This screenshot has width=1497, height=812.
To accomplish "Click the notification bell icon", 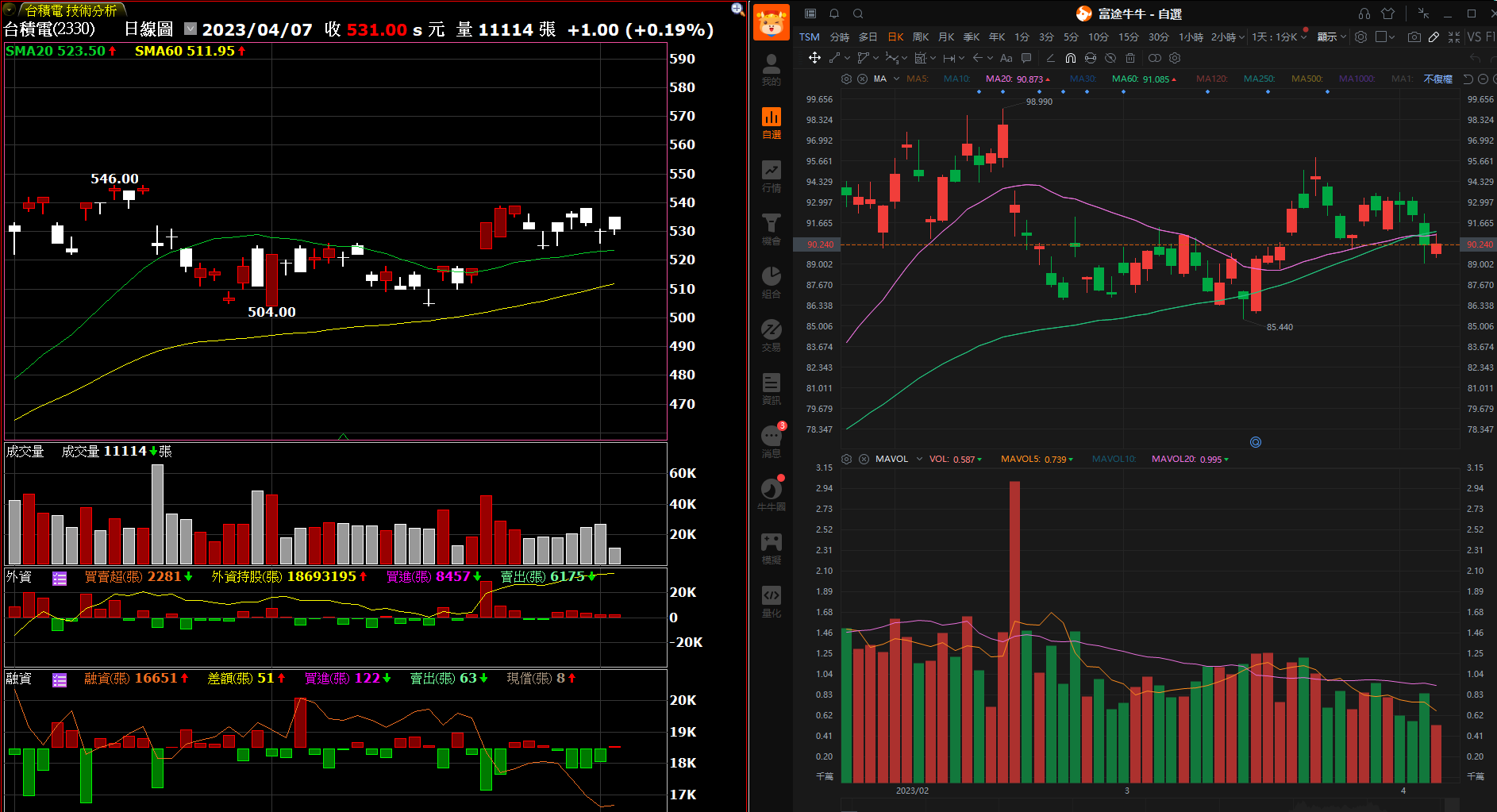I will [834, 13].
